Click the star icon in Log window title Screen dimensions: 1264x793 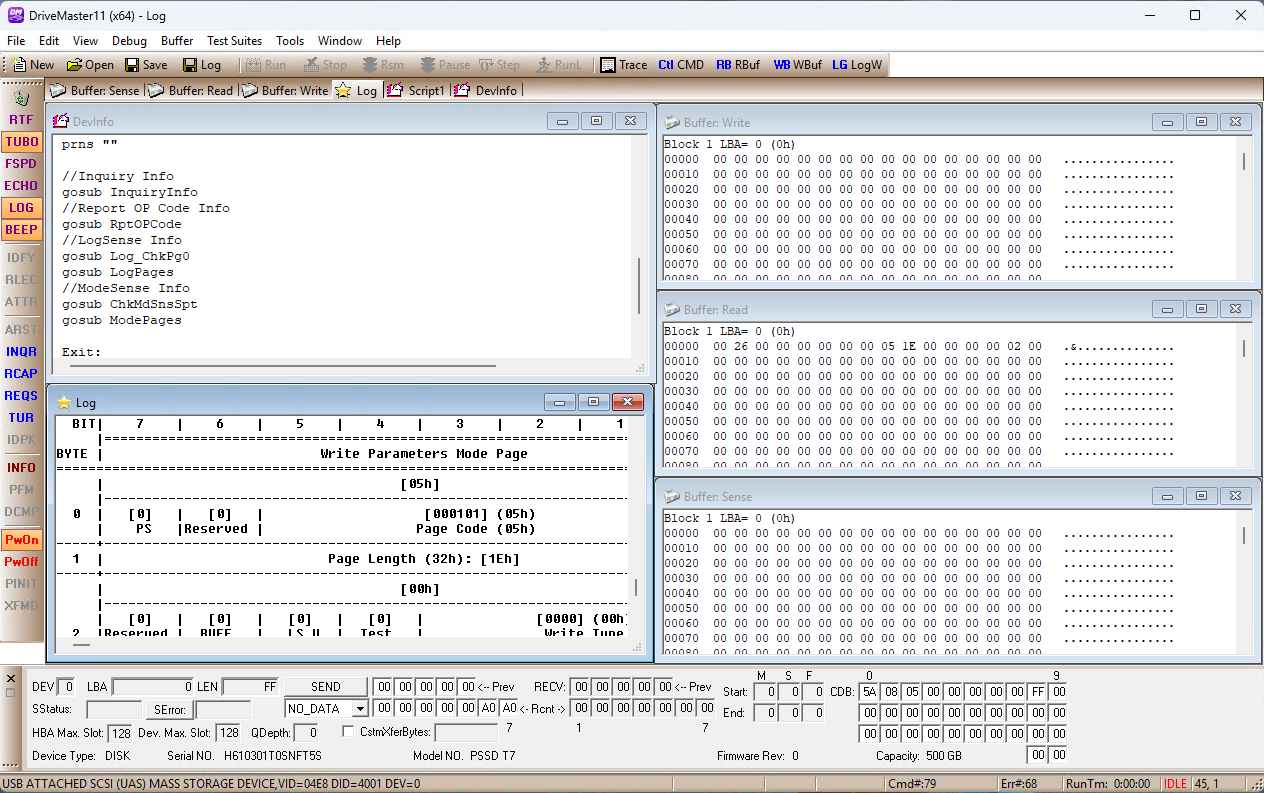point(64,402)
